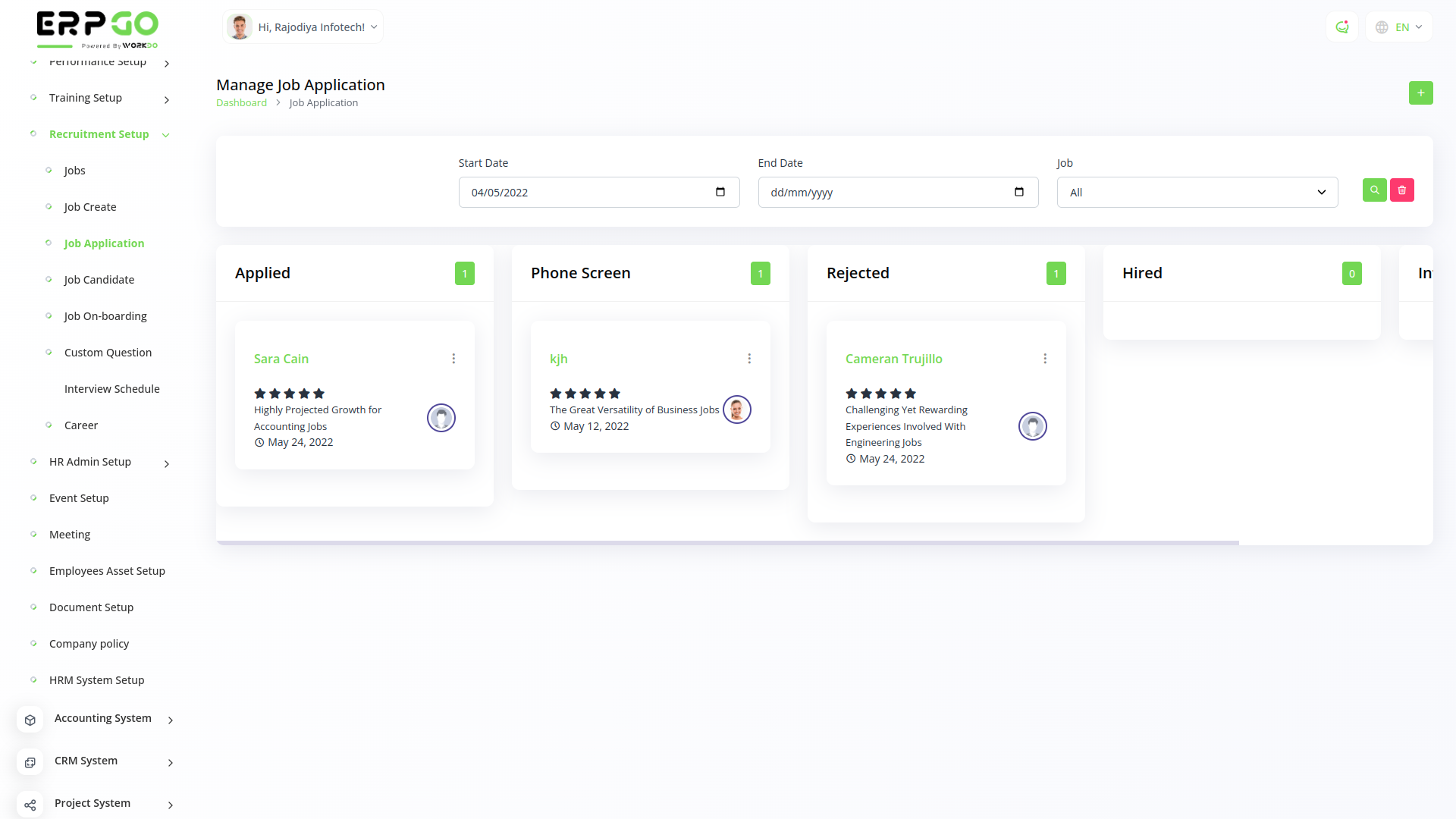
Task: Click the fifth star on Sara Cain's rating
Action: (318, 394)
